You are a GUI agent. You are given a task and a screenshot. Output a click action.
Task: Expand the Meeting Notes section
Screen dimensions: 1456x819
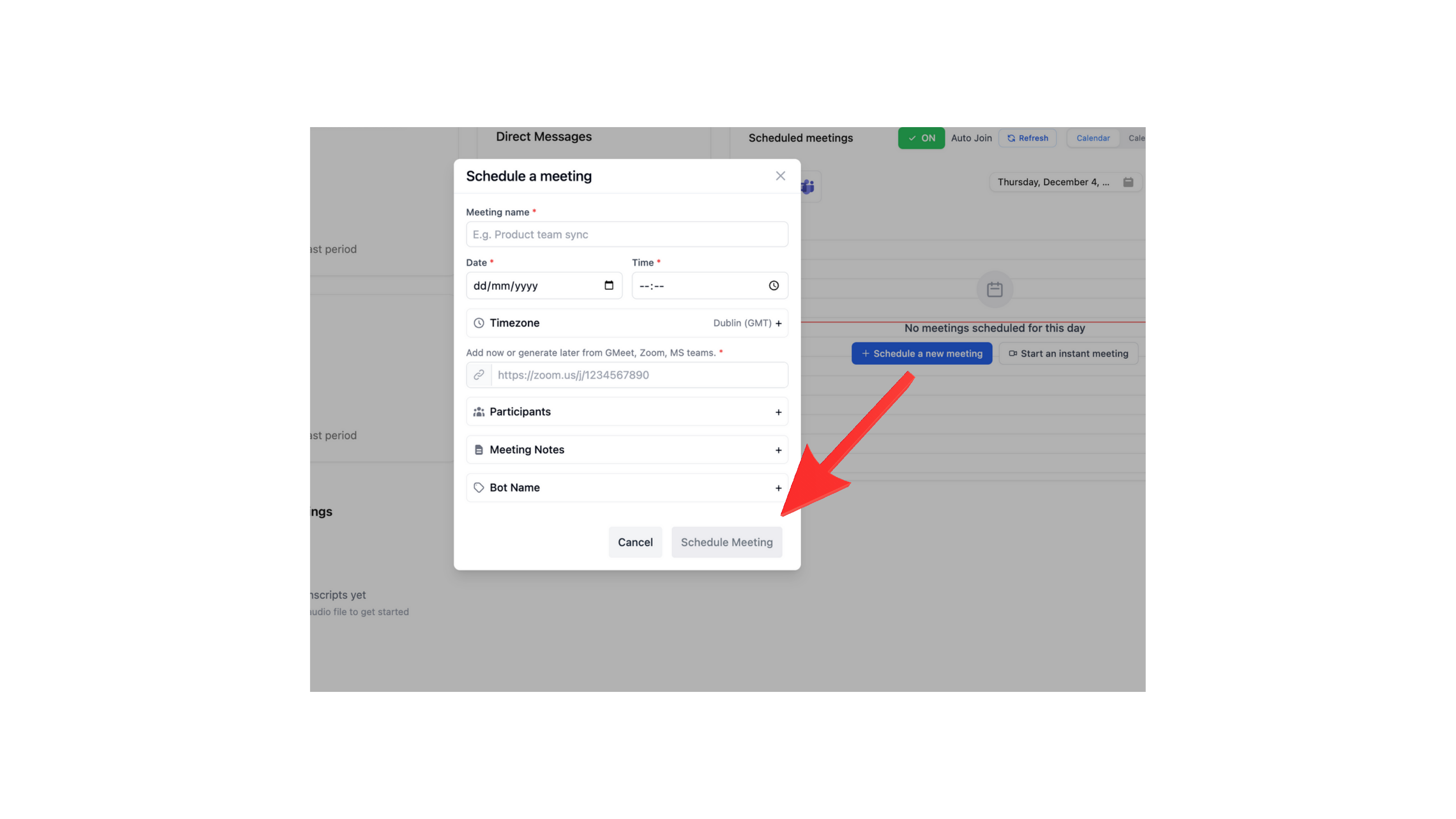coord(779,449)
